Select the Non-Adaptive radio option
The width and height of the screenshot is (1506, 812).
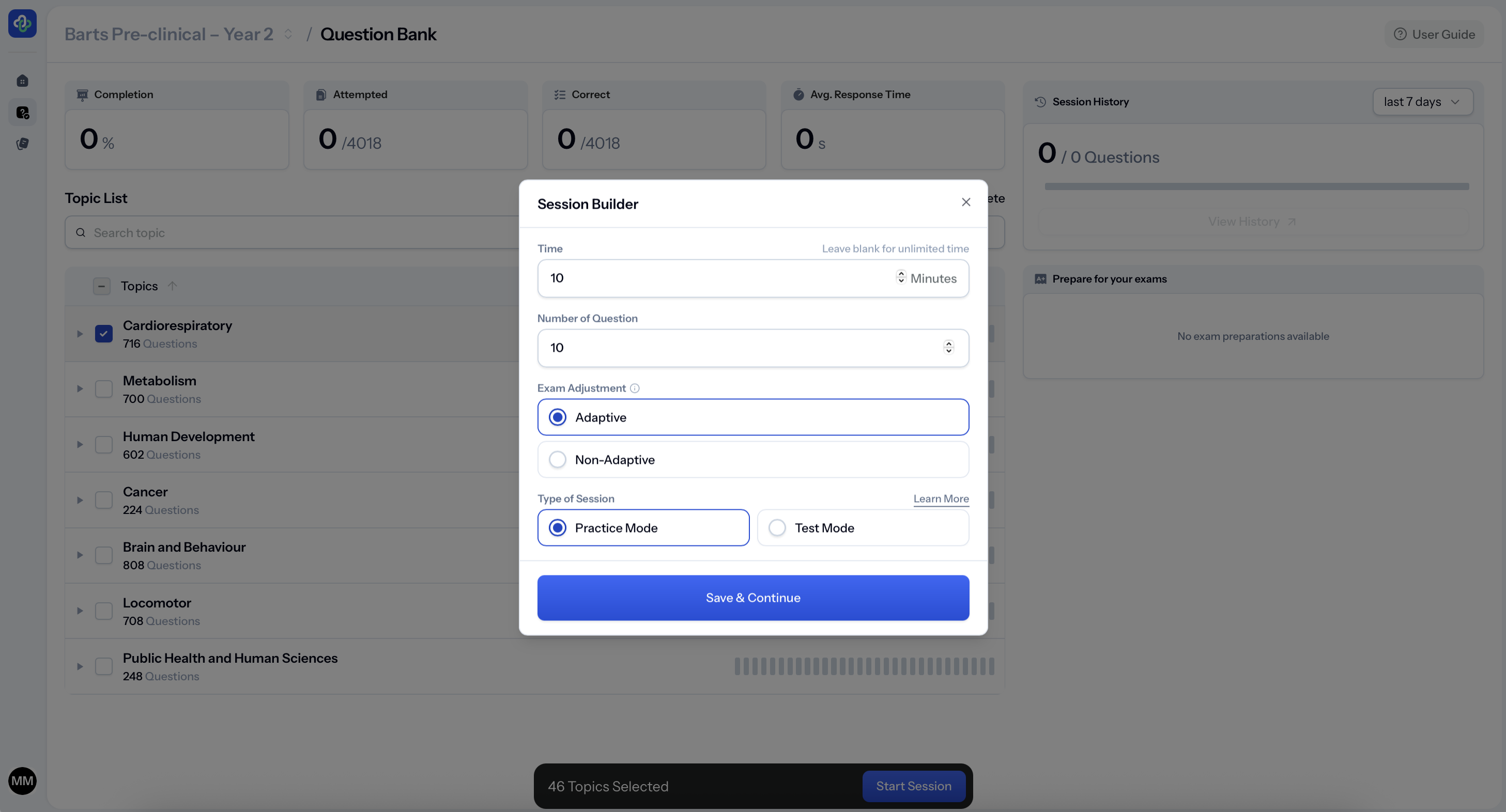pyautogui.click(x=557, y=460)
